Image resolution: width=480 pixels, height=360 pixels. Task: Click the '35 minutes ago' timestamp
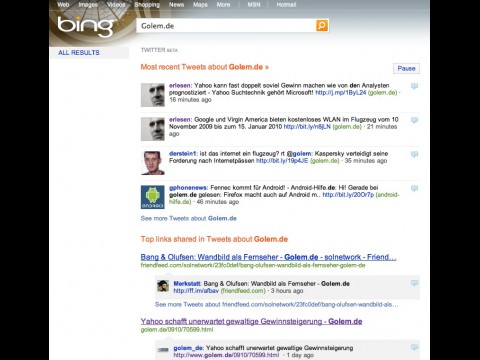click(366, 161)
